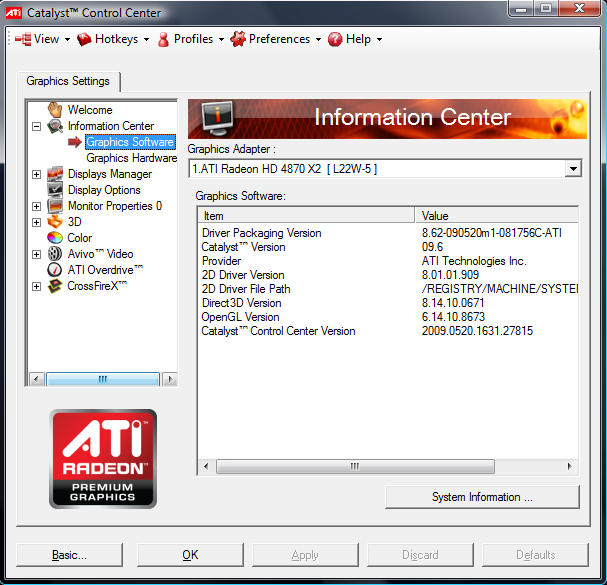Click the orange 3D cube icon
Image resolution: width=607 pixels, height=585 pixels.
(55, 222)
